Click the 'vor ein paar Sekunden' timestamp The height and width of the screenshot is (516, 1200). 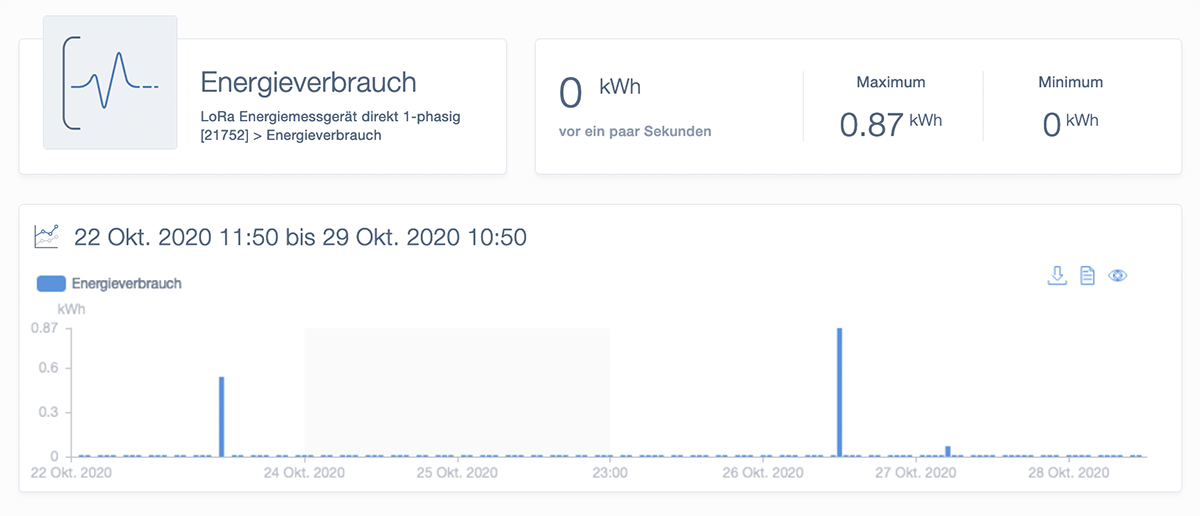click(635, 131)
